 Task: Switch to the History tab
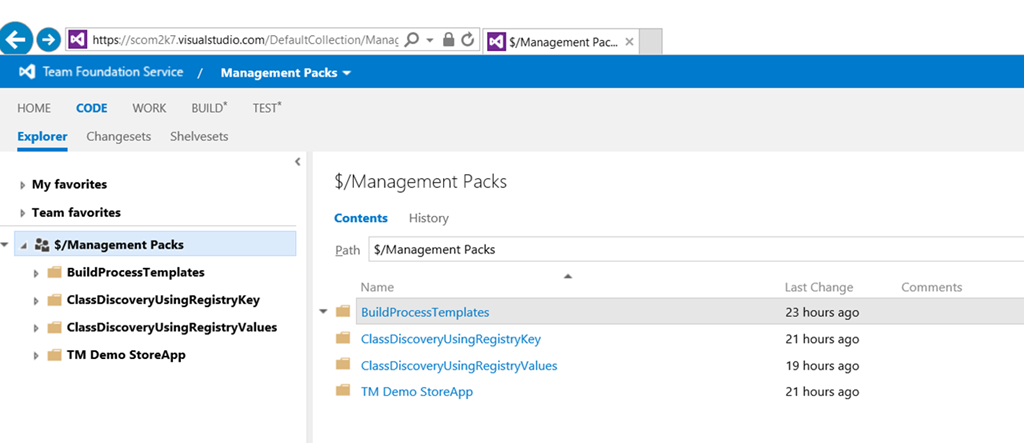(x=428, y=218)
